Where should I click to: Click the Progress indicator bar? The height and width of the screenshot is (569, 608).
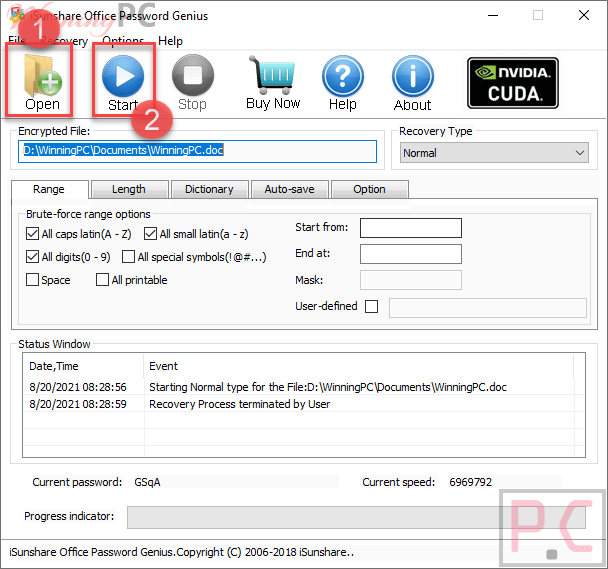coord(356,517)
